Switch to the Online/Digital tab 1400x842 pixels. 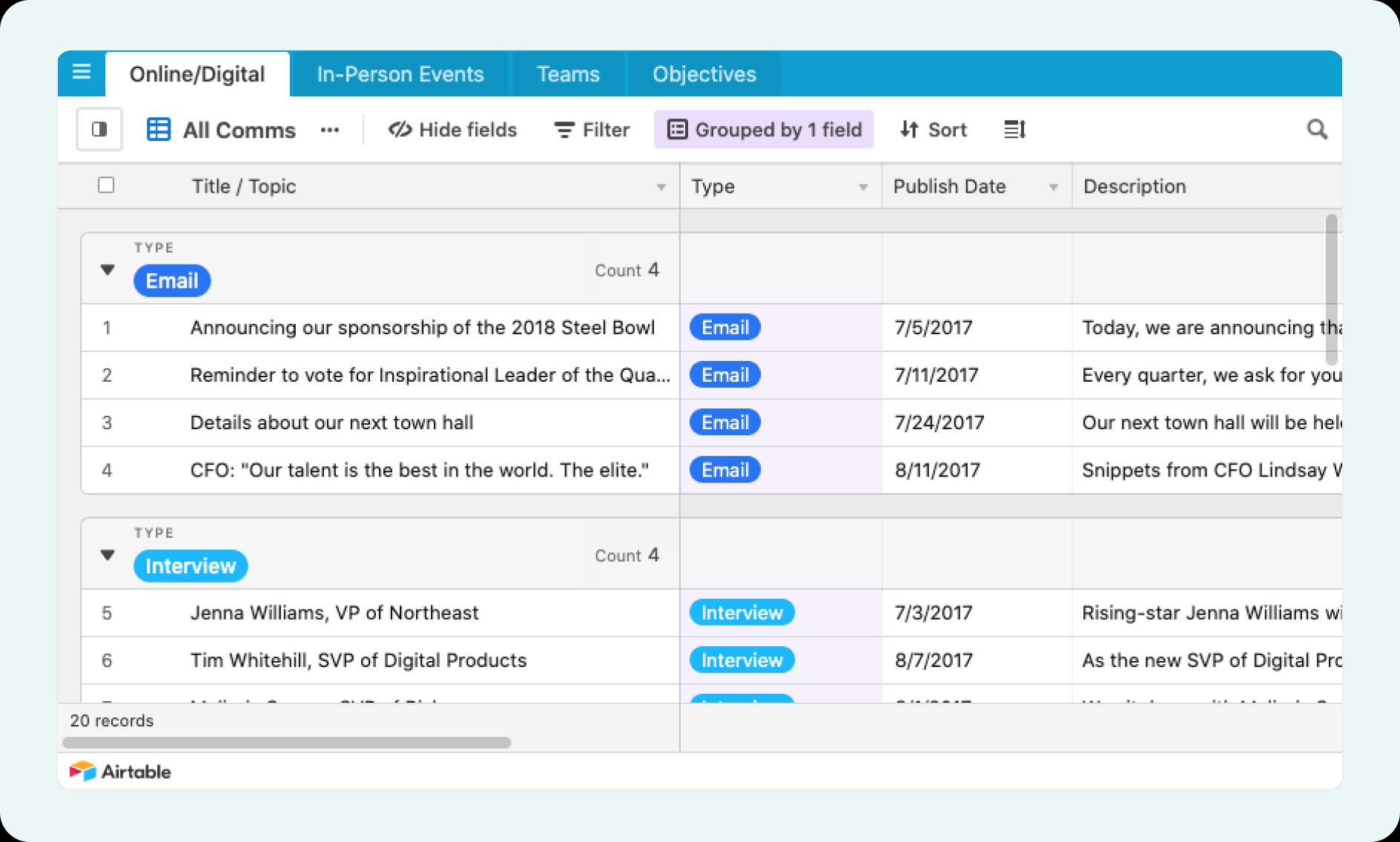pyautogui.click(x=197, y=74)
